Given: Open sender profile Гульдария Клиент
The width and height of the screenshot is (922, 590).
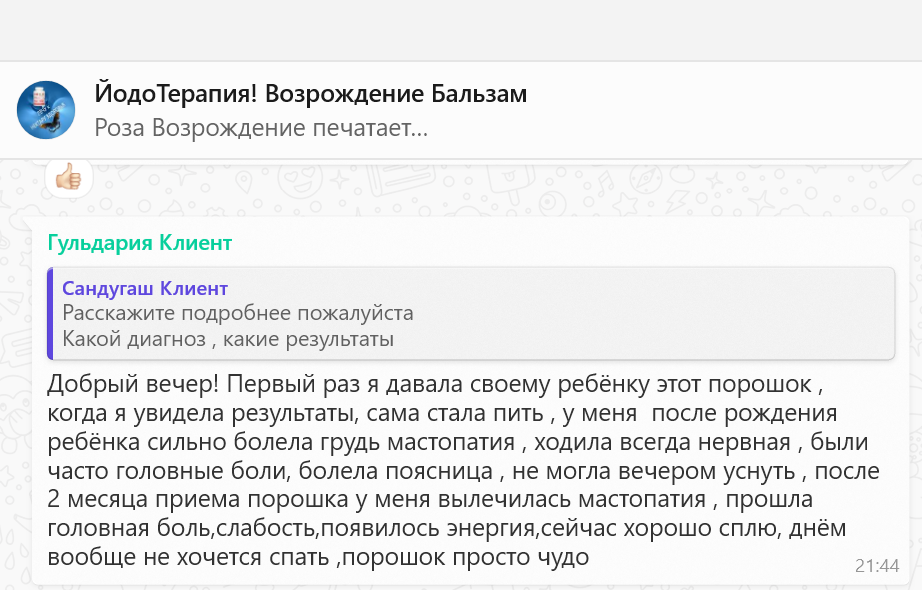Looking at the screenshot, I should 140,243.
